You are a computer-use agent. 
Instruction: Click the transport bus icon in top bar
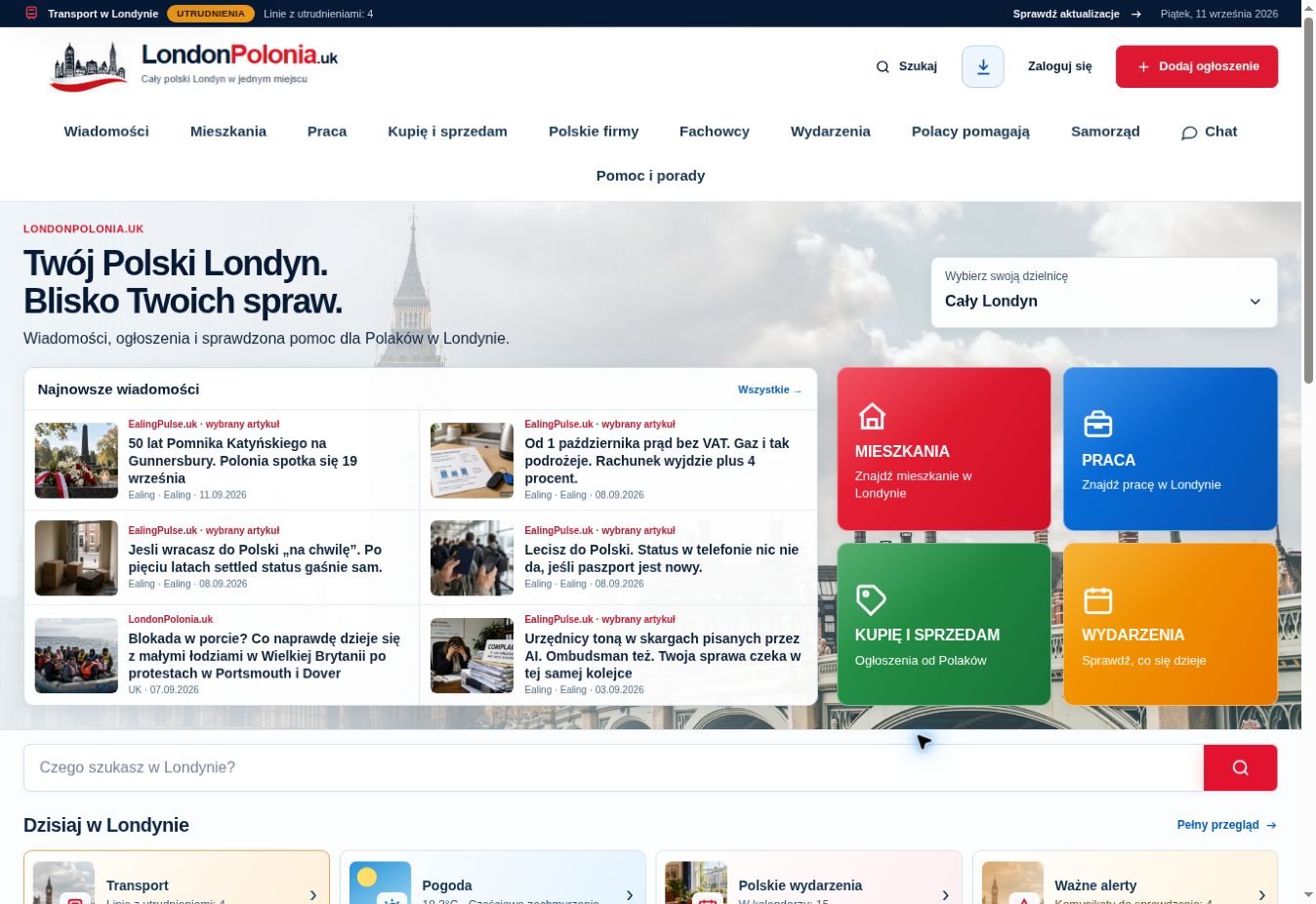(31, 14)
